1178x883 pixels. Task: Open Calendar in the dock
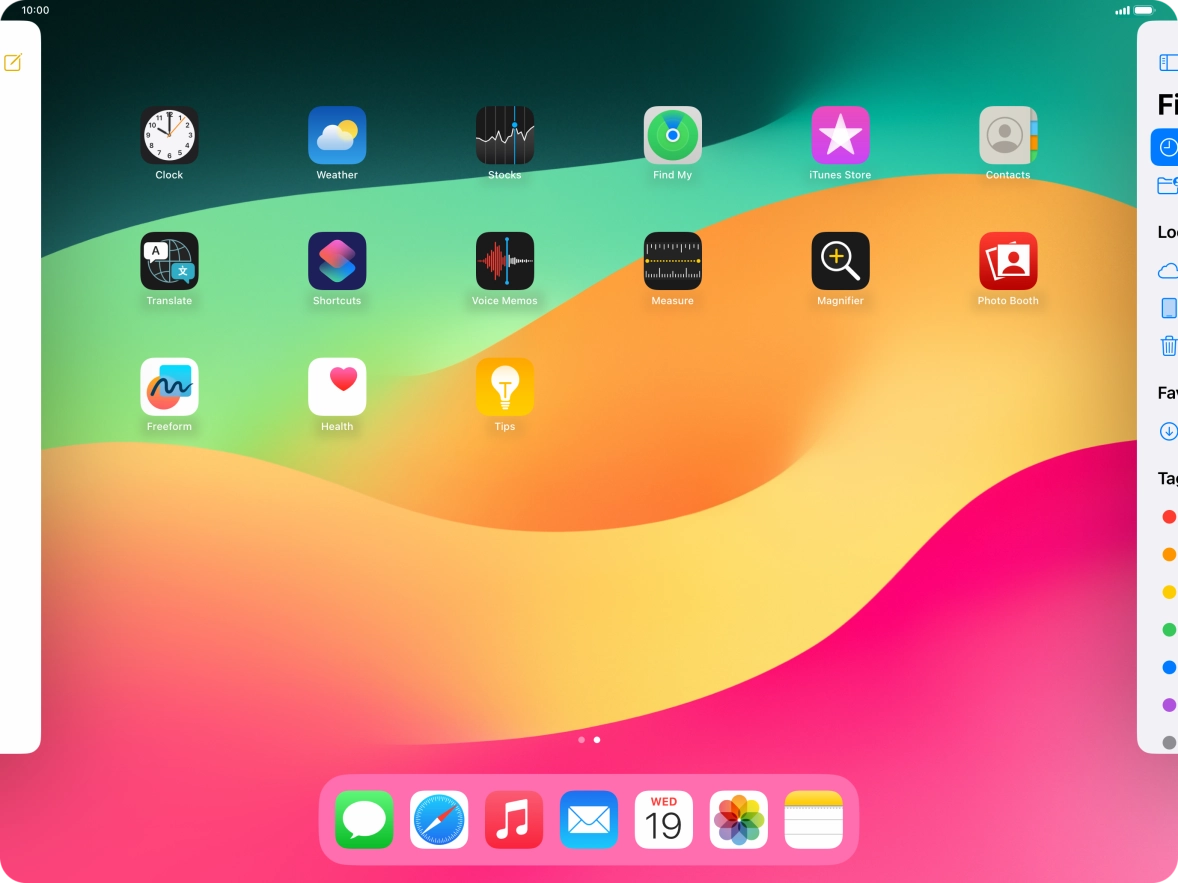(x=664, y=820)
